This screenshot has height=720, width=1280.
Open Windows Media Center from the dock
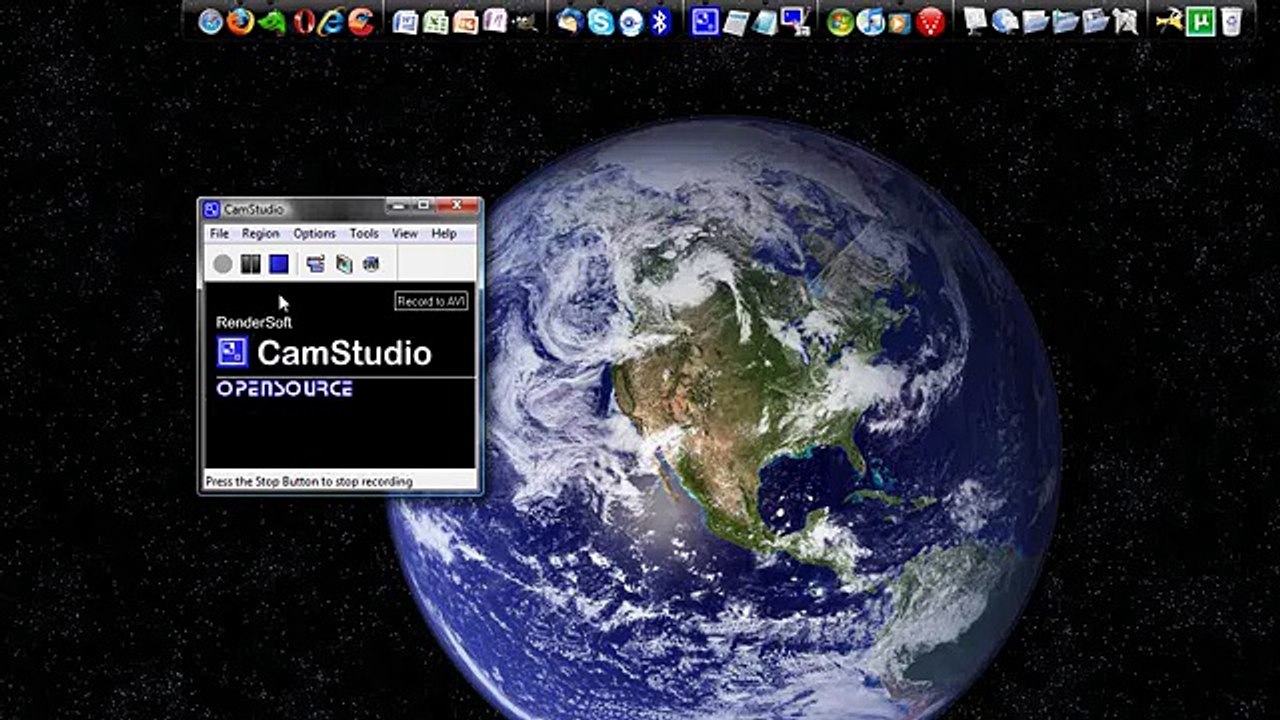pyautogui.click(x=841, y=21)
